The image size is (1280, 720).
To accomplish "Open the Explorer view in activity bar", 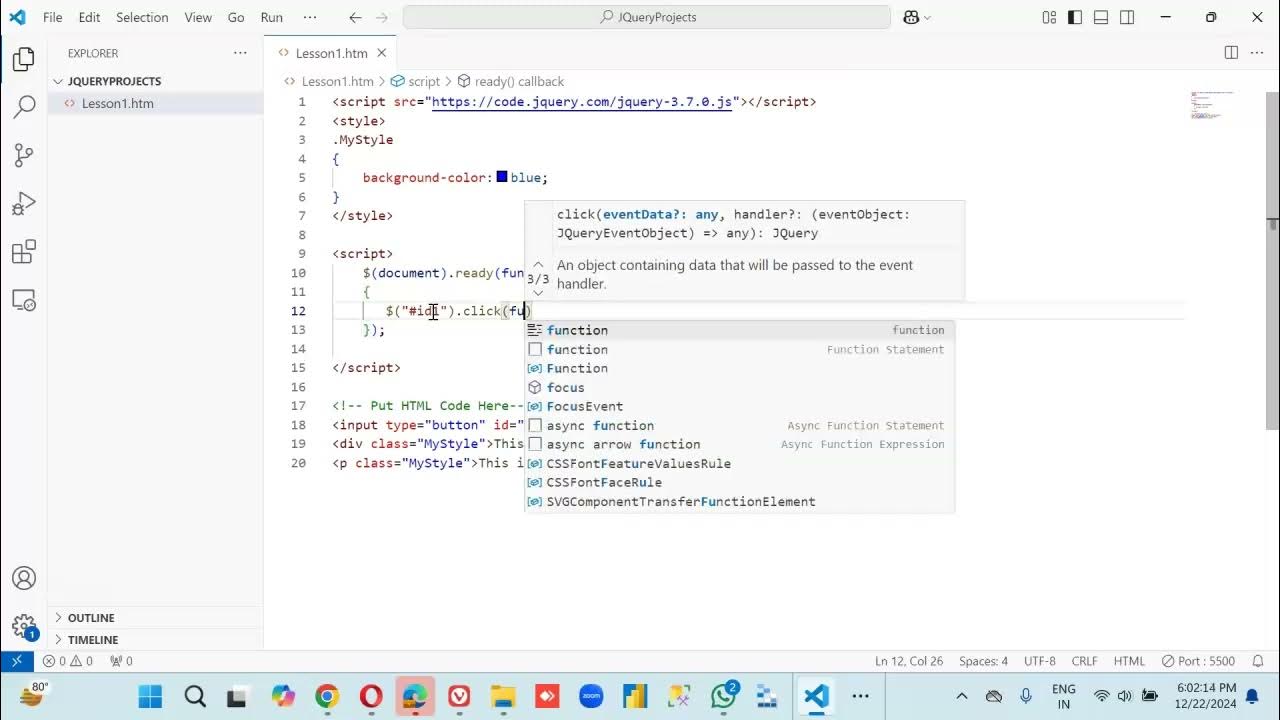I will click(24, 60).
